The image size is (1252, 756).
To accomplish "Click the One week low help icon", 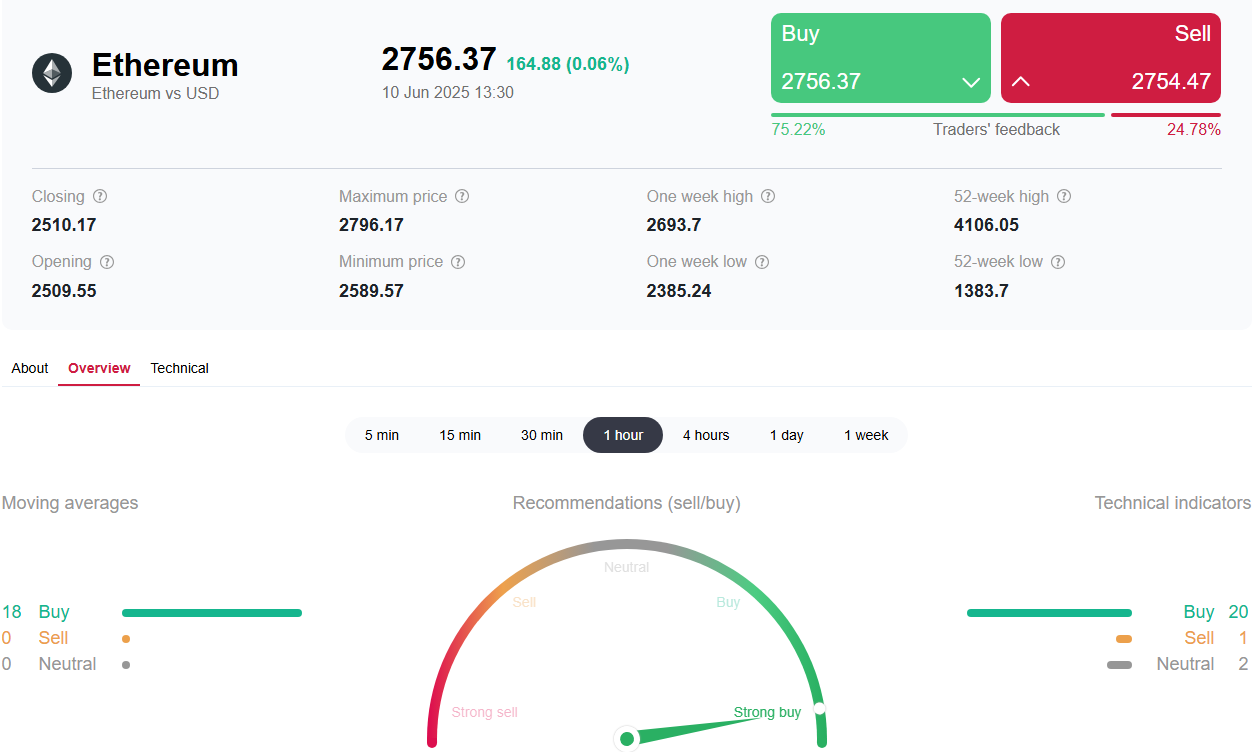I will (762, 262).
